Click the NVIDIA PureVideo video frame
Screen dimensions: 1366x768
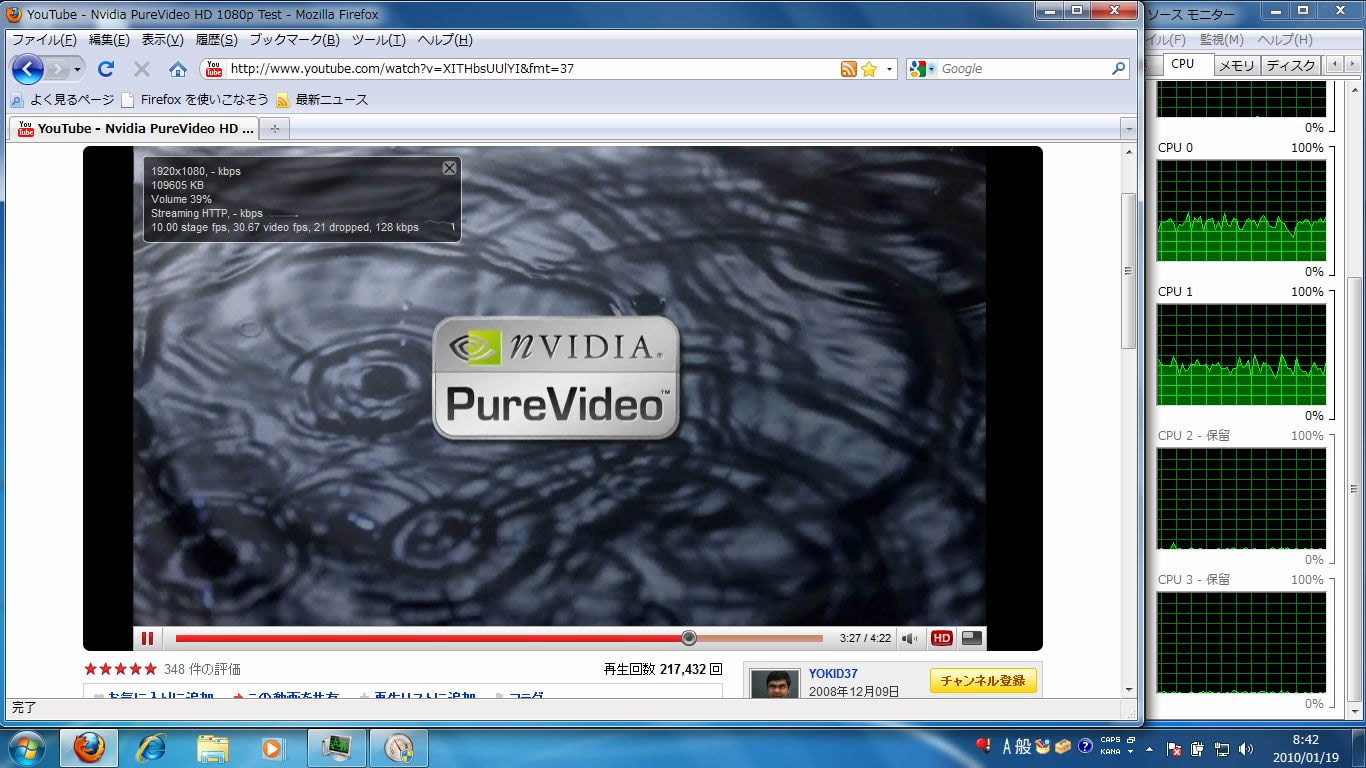pyautogui.click(x=559, y=387)
